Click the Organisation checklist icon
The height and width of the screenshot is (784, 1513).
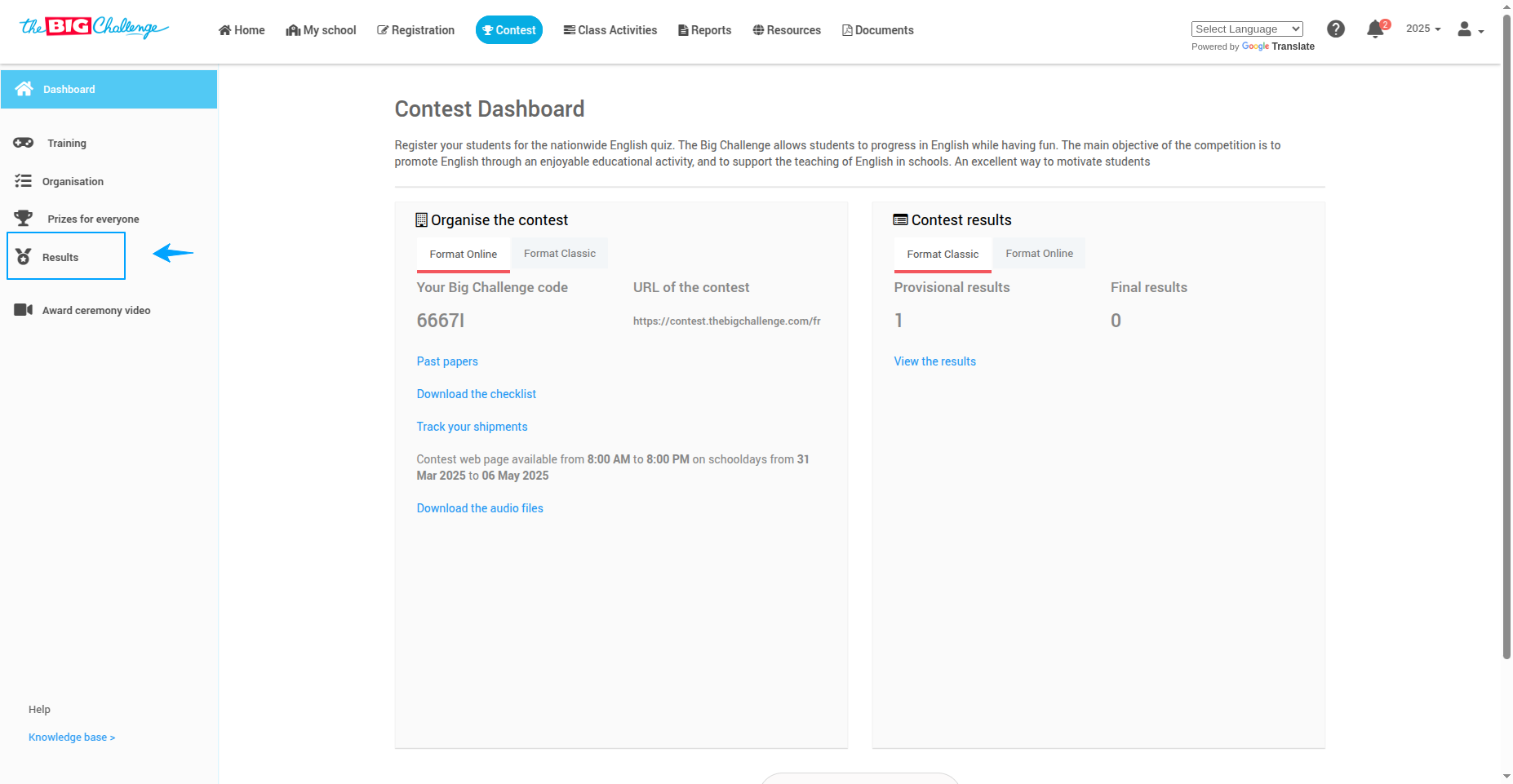23,181
